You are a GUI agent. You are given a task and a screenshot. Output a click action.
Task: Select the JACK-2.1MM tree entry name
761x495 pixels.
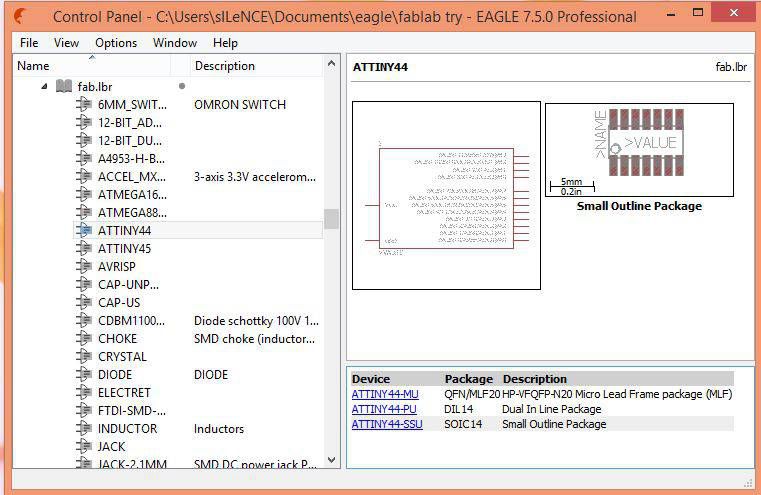[132, 464]
